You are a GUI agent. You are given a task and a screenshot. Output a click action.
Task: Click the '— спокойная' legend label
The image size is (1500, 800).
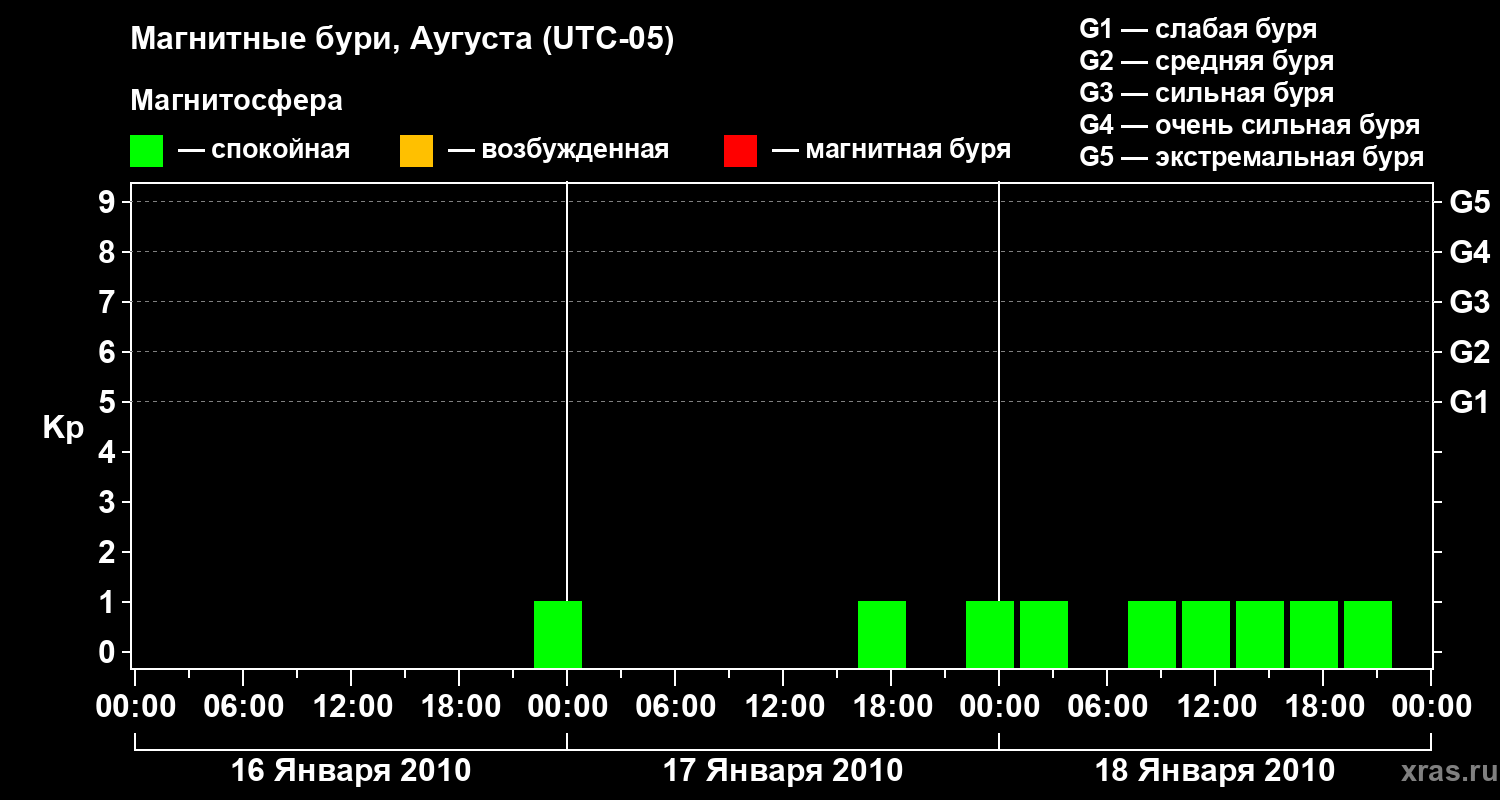[x=264, y=150]
